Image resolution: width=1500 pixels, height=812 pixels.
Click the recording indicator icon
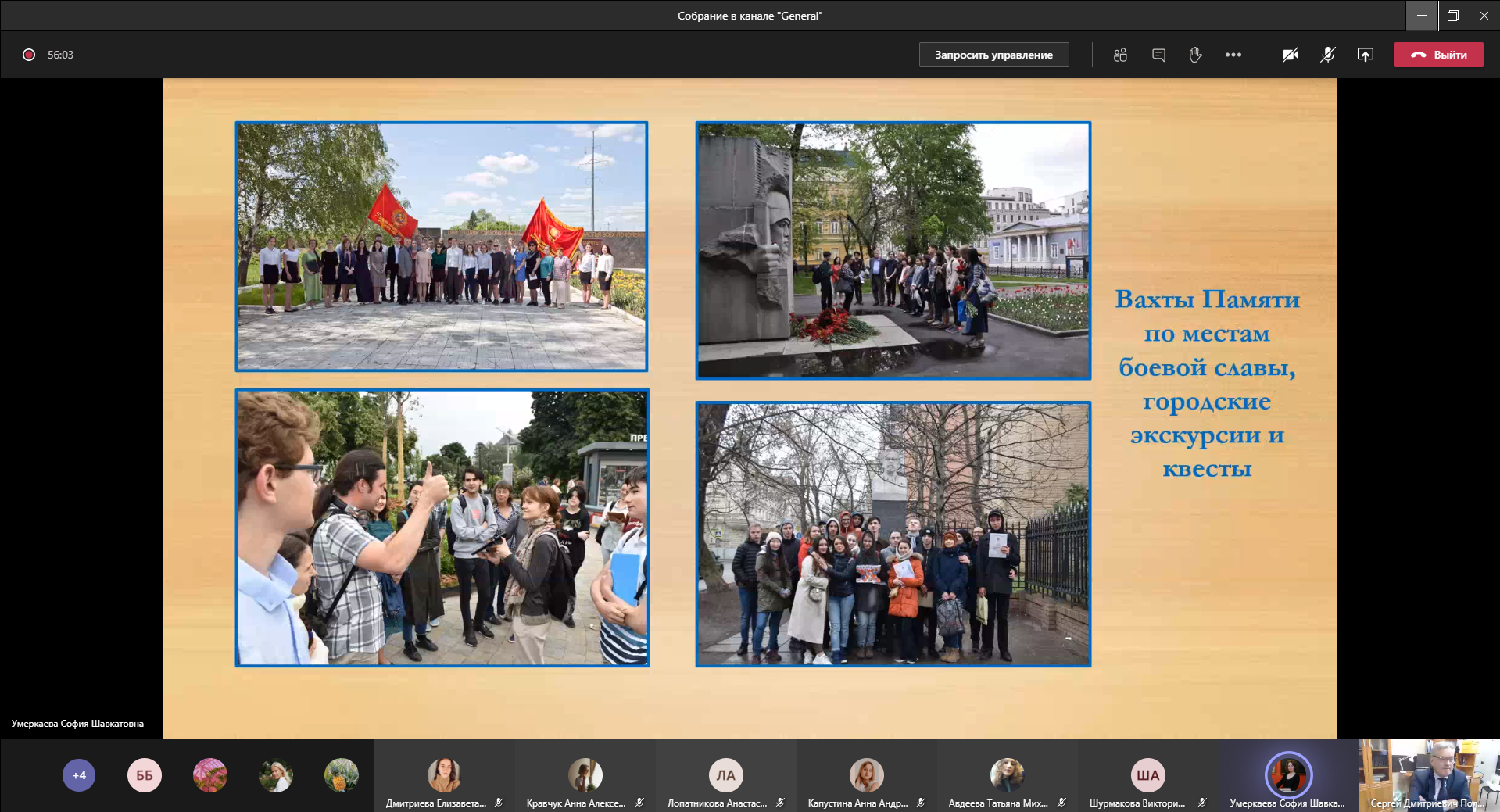pos(29,55)
